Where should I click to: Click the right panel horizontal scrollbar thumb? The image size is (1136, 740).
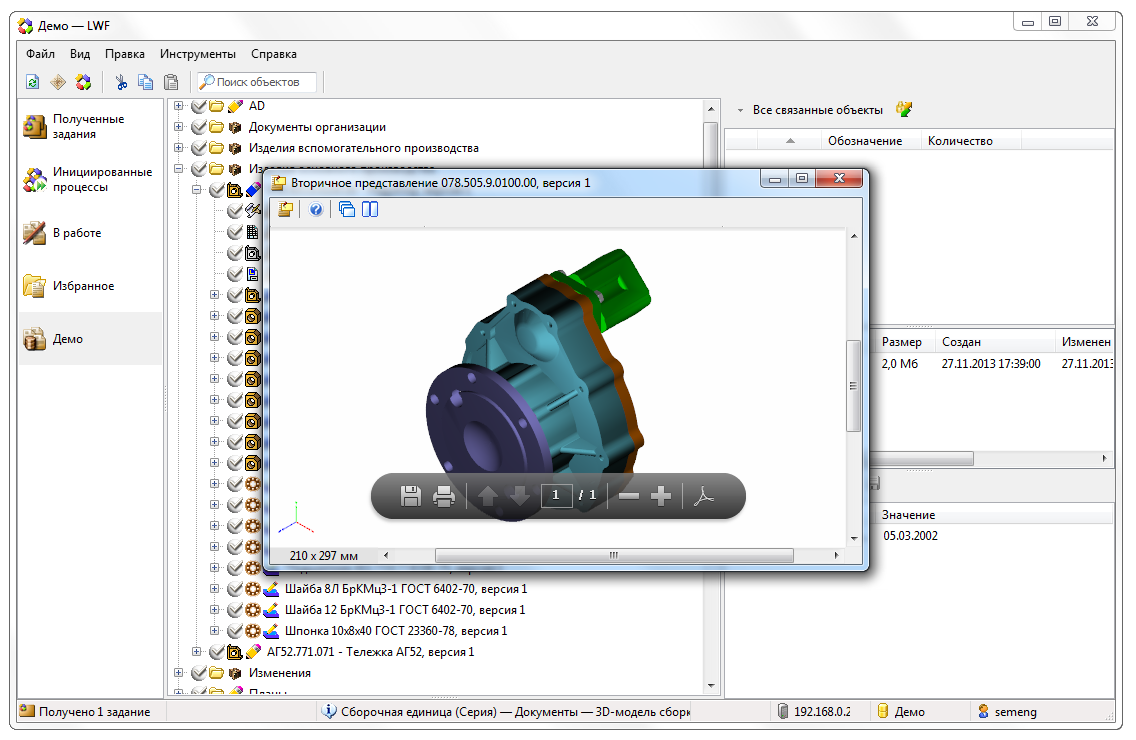922,458
